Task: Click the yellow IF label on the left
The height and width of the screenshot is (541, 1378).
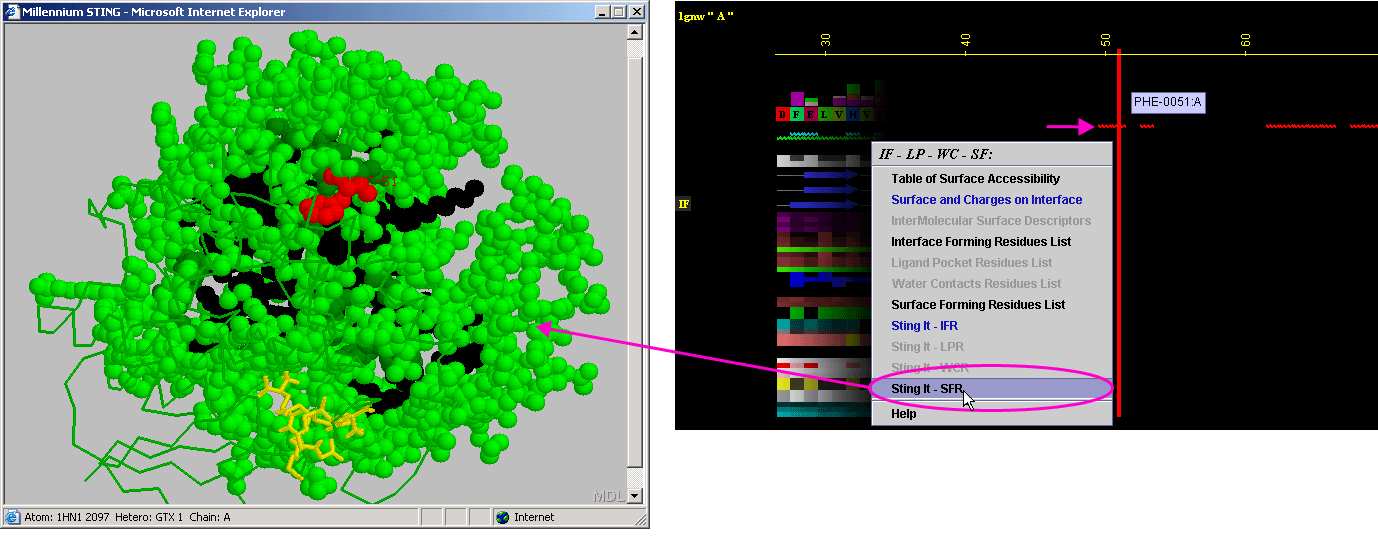Action: (x=684, y=204)
